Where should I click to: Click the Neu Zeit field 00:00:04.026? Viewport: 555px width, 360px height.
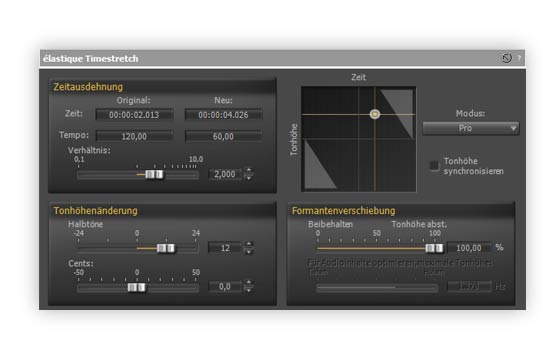(x=223, y=115)
